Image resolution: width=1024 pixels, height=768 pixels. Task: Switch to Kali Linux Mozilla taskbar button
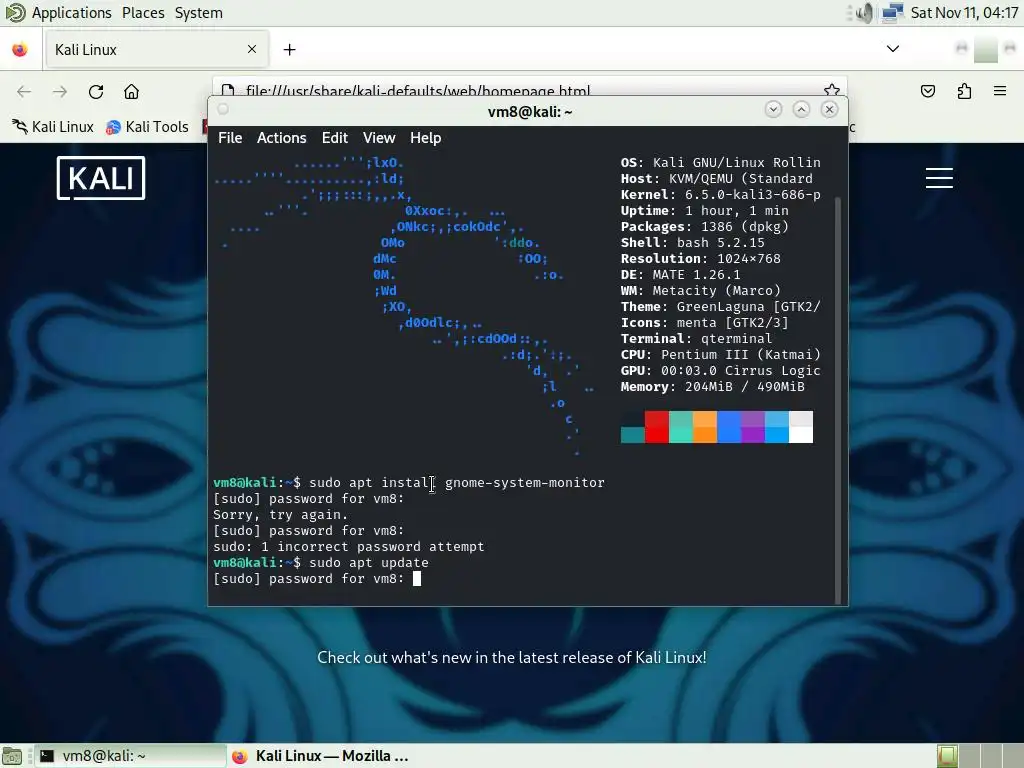tap(321, 756)
